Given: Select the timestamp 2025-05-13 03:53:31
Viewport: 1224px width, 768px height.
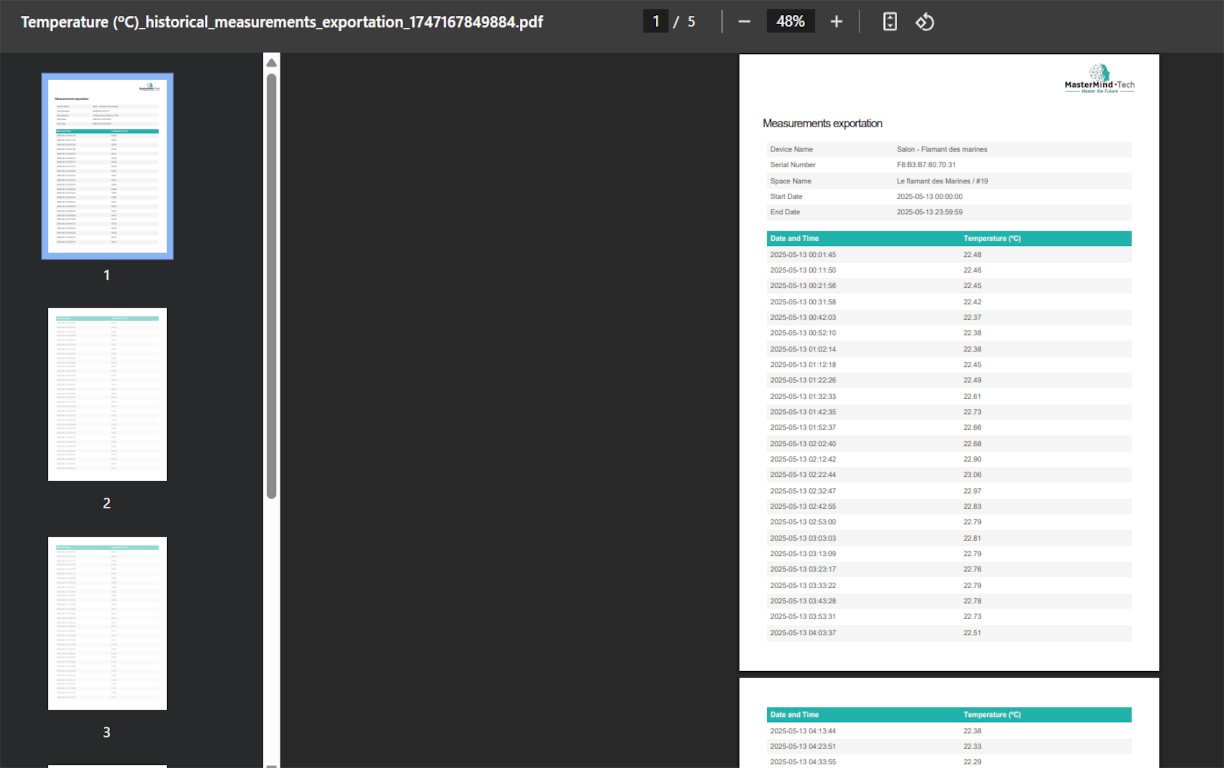Looking at the screenshot, I should tap(803, 617).
